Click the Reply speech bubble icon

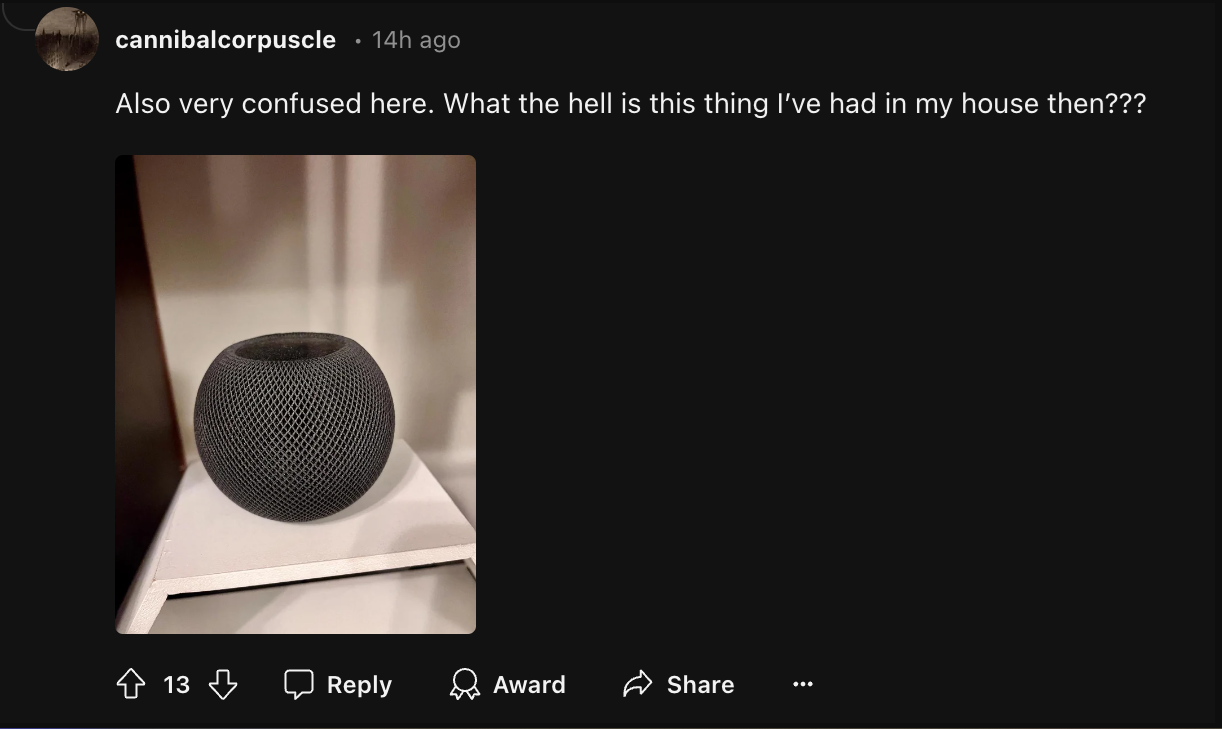299,684
